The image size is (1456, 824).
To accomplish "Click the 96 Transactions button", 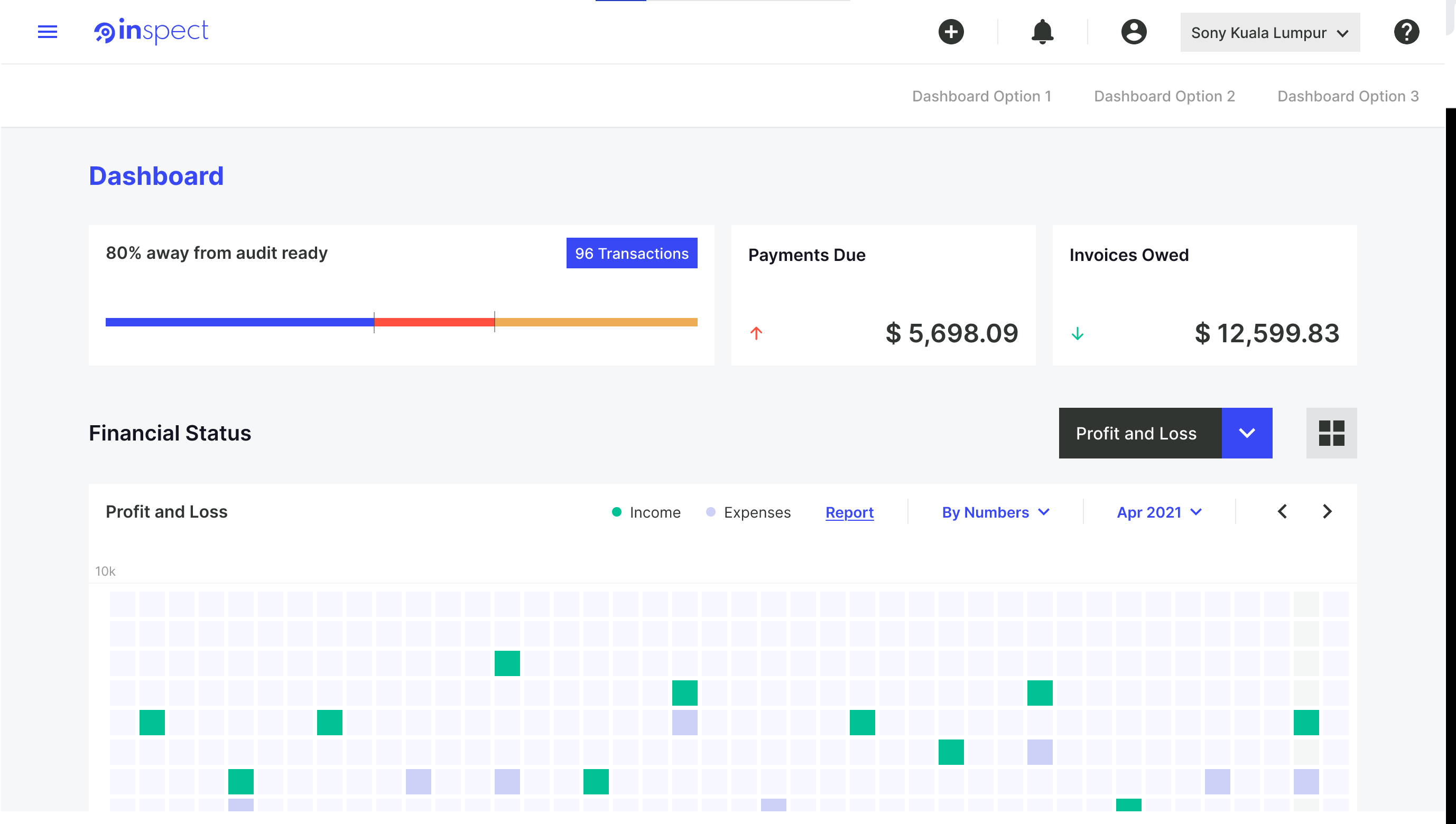I will pyautogui.click(x=632, y=253).
